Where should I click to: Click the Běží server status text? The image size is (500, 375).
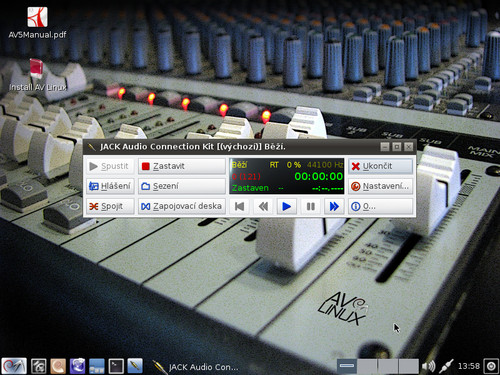239,165
